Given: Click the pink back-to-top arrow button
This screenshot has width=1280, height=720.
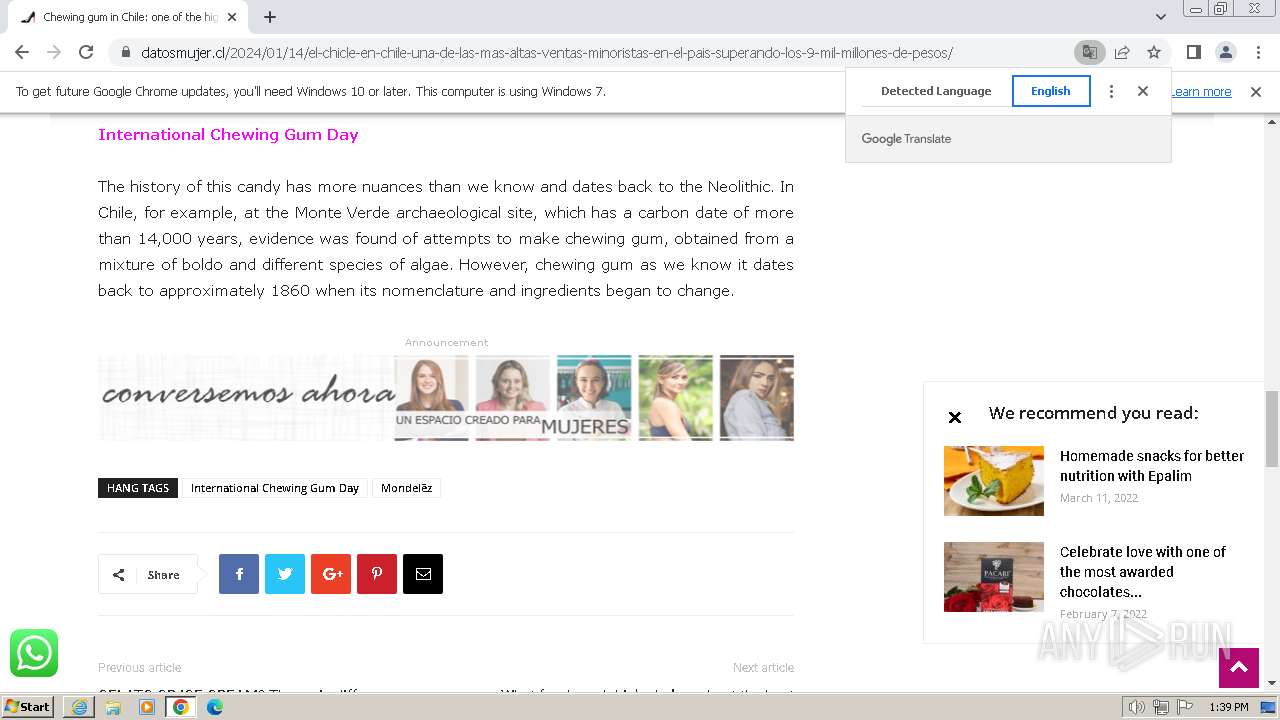Looking at the screenshot, I should point(1239,668).
